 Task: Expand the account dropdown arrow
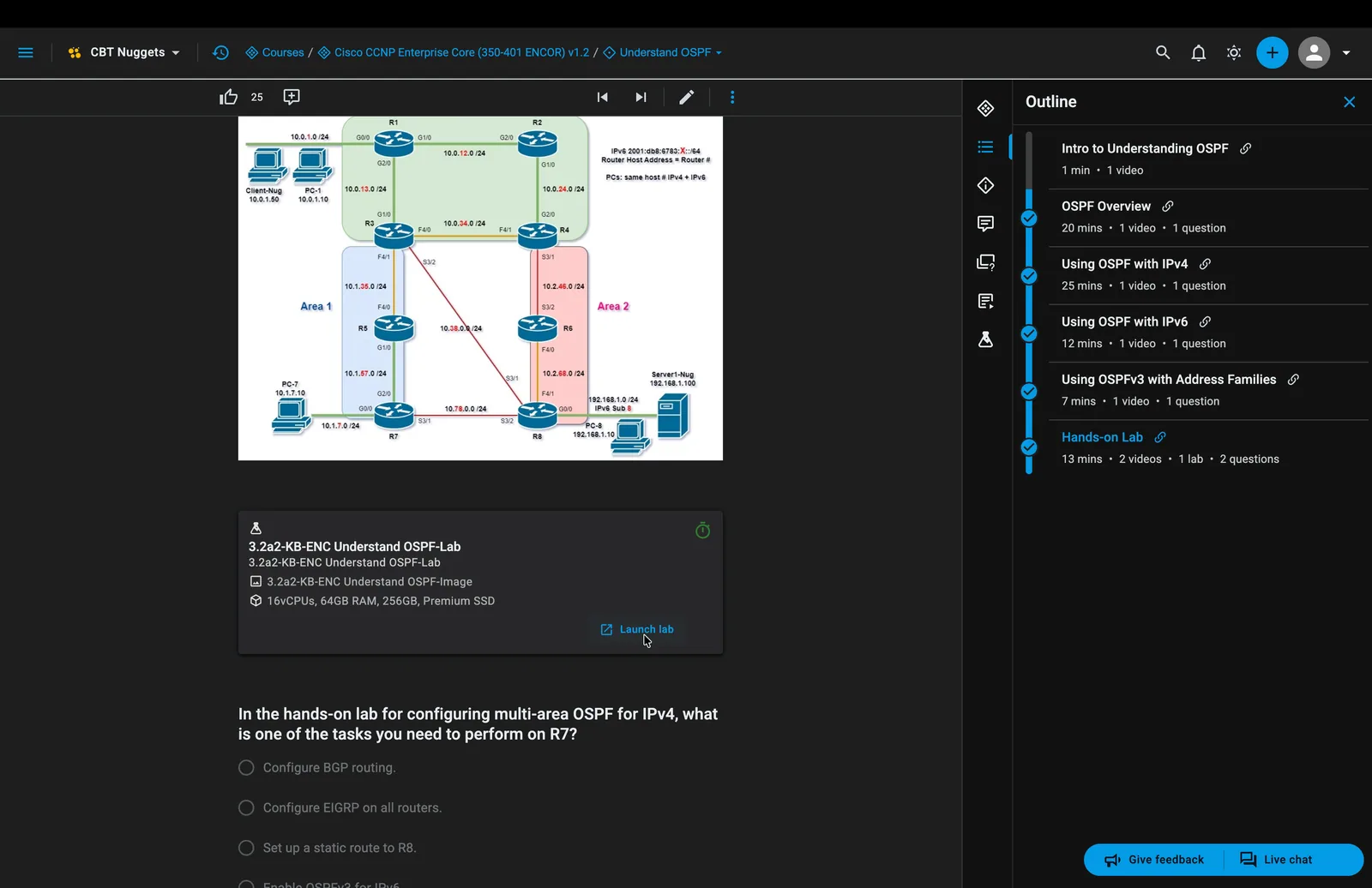point(1346,52)
